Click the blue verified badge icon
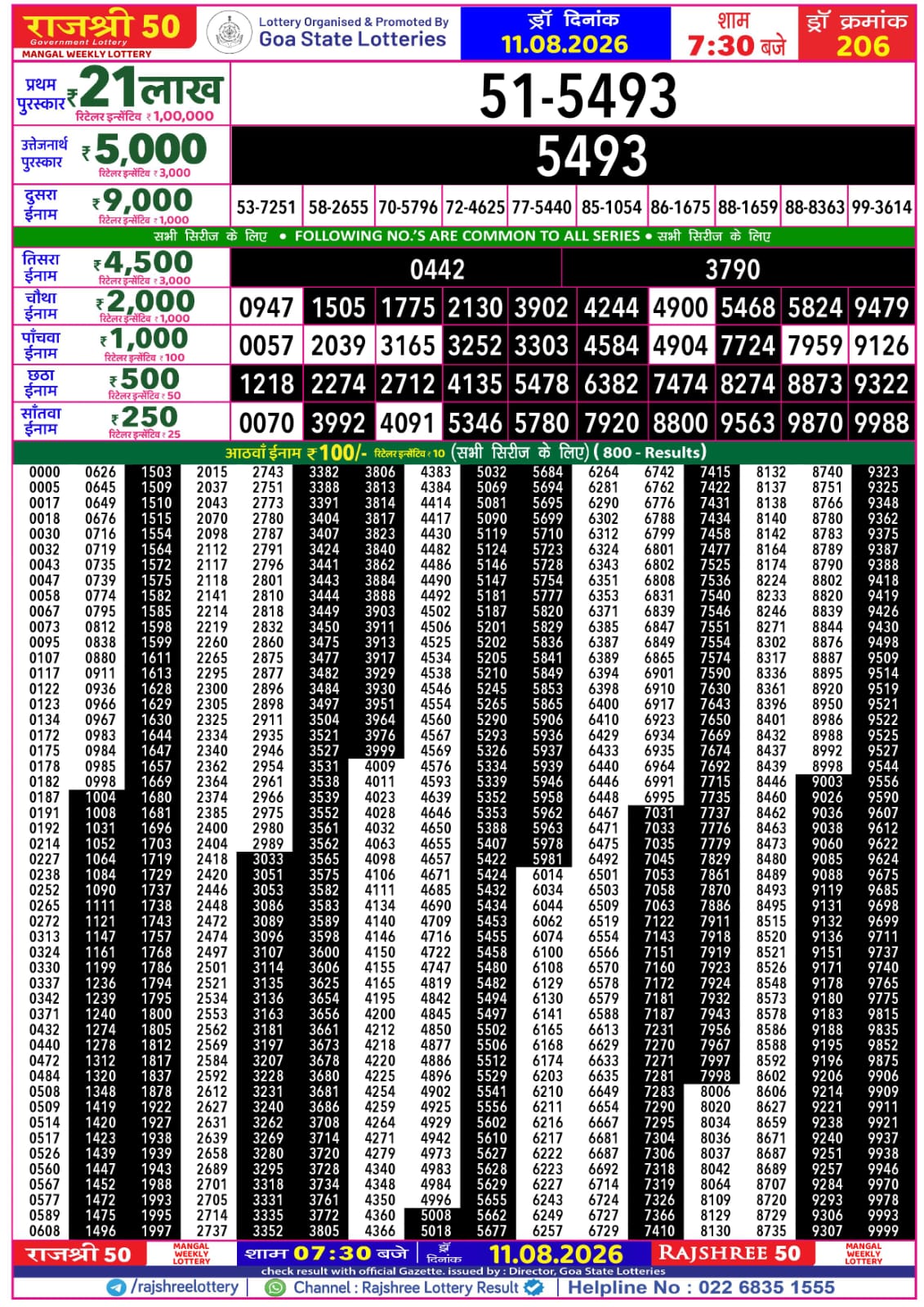The image size is (924, 1307). (534, 1287)
